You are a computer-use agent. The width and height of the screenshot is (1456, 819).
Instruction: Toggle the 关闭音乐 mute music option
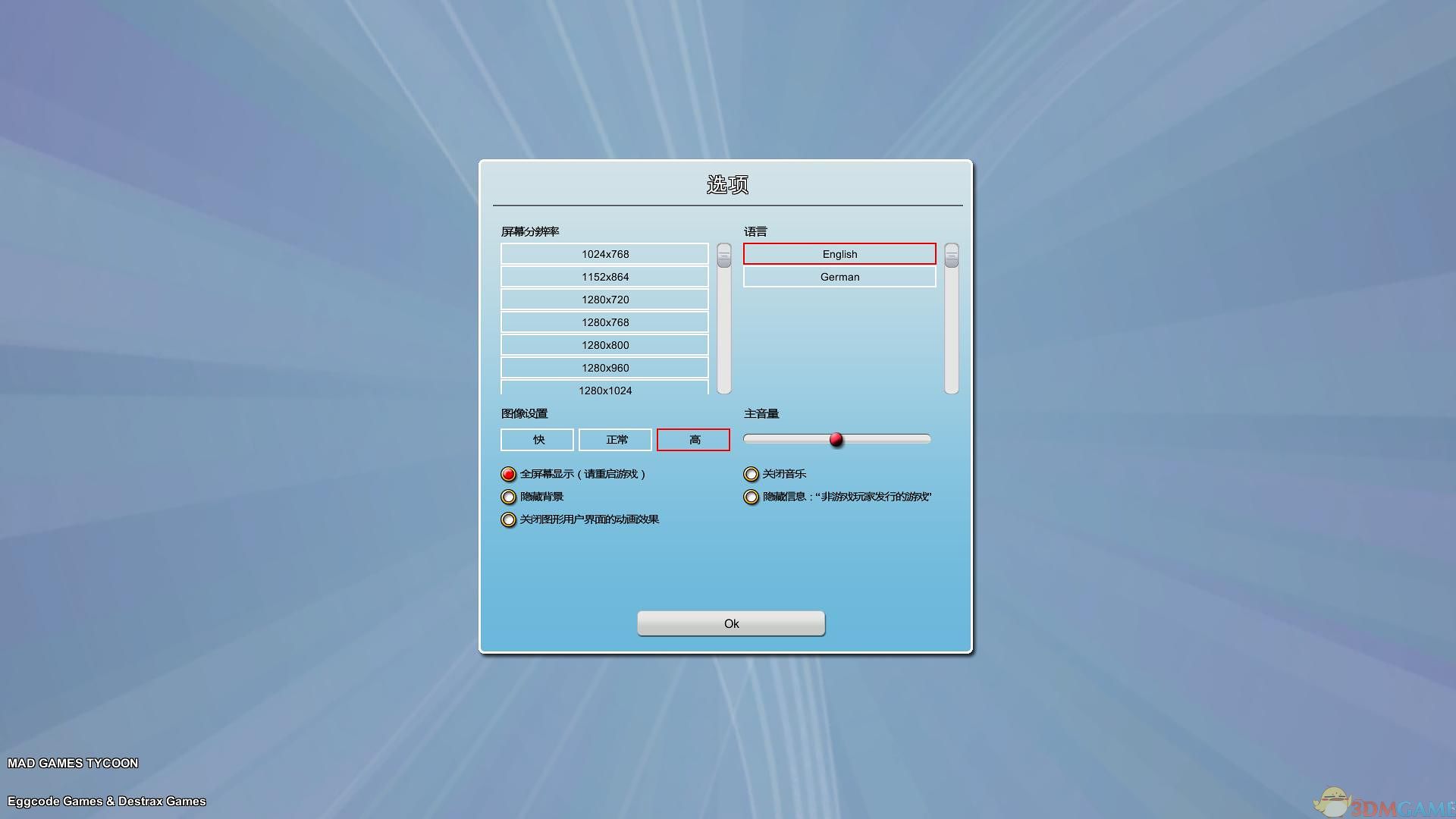pyautogui.click(x=752, y=474)
